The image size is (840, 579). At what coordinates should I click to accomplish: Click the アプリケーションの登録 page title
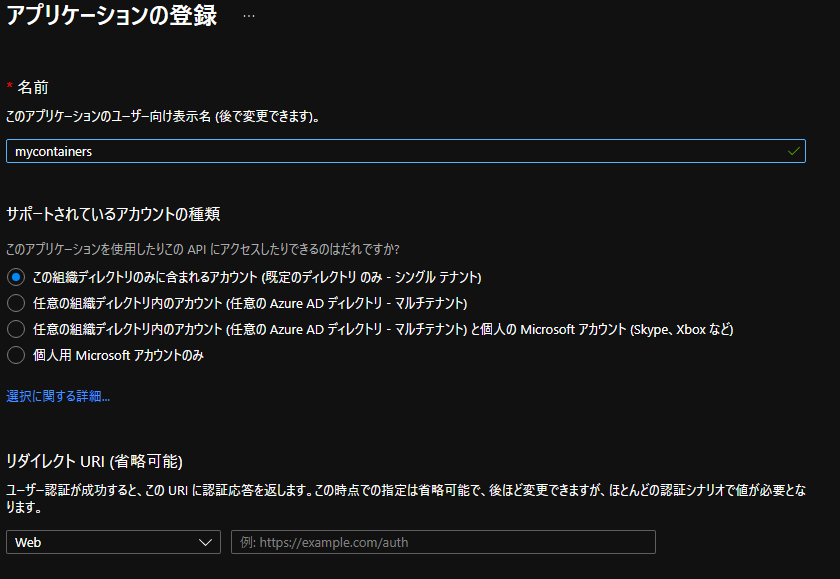[111, 15]
